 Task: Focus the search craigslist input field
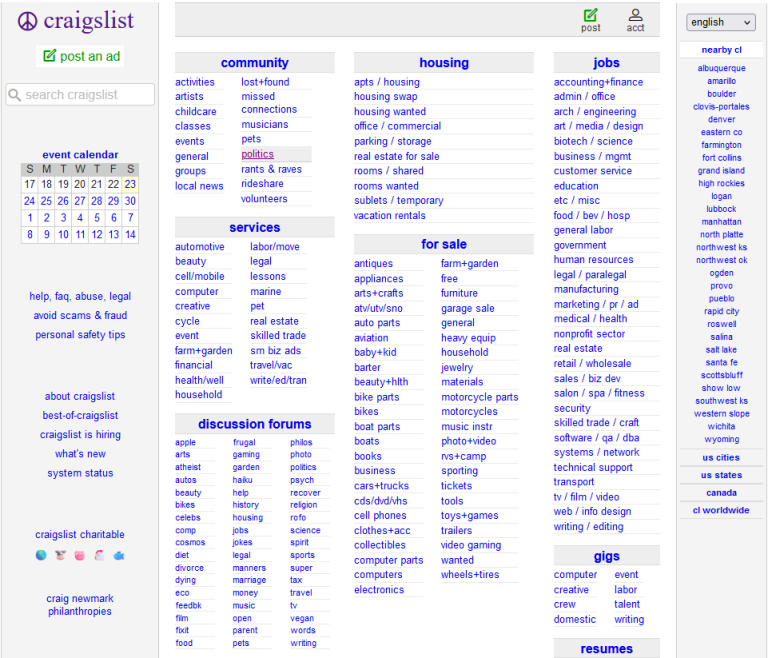click(x=80, y=95)
